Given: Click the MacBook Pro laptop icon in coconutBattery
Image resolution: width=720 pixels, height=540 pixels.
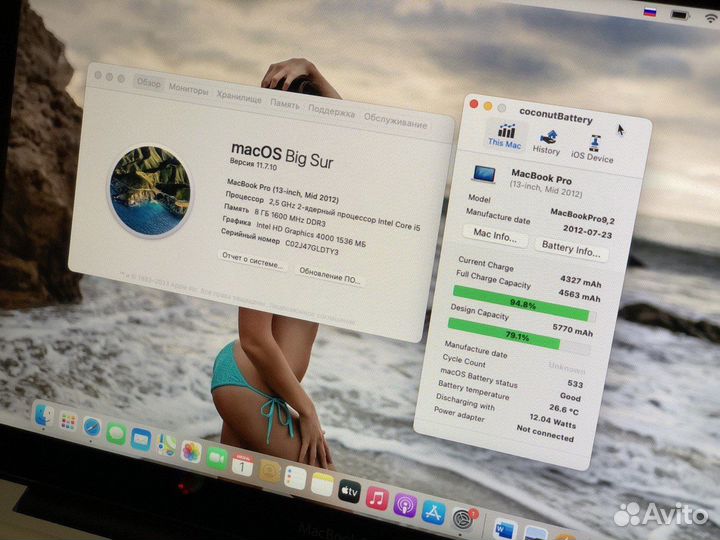Looking at the screenshot, I should click(484, 174).
